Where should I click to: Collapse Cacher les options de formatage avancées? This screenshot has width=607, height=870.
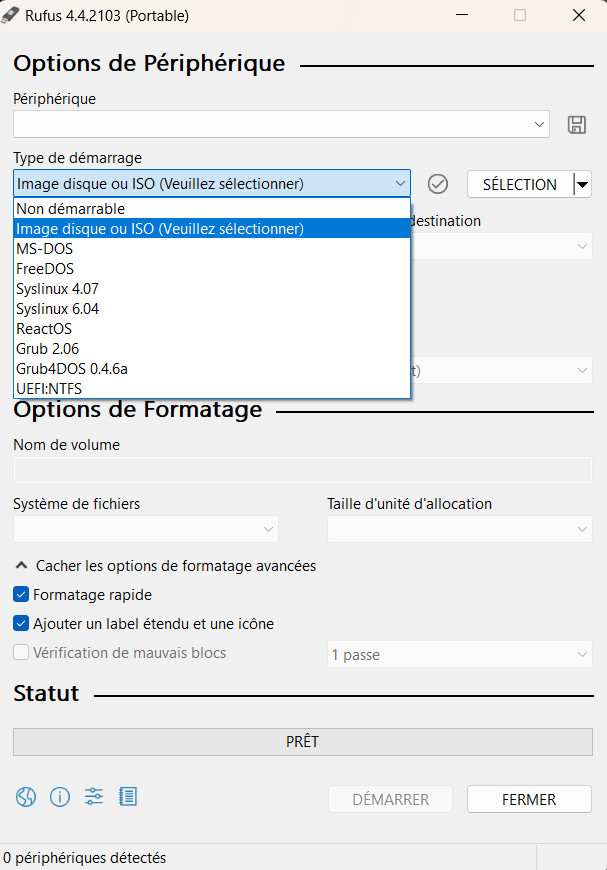pyautogui.click(x=165, y=566)
